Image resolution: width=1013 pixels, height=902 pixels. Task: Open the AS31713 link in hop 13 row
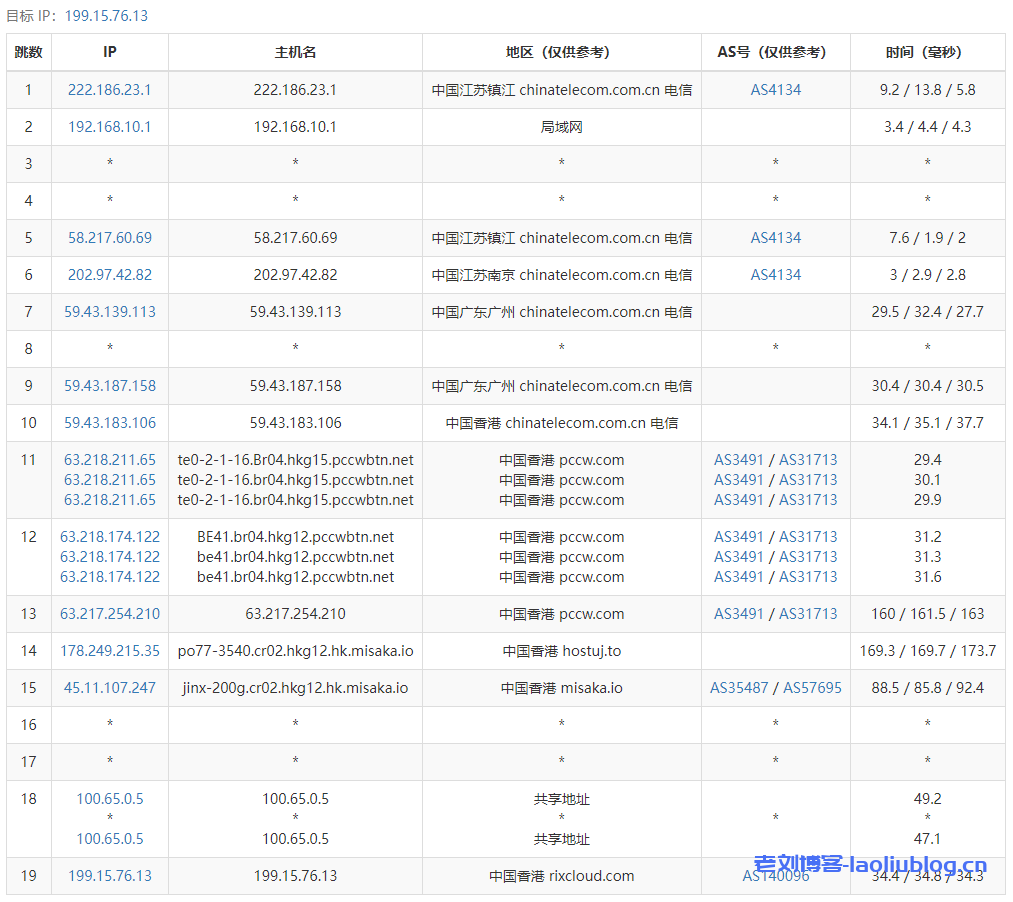(808, 614)
